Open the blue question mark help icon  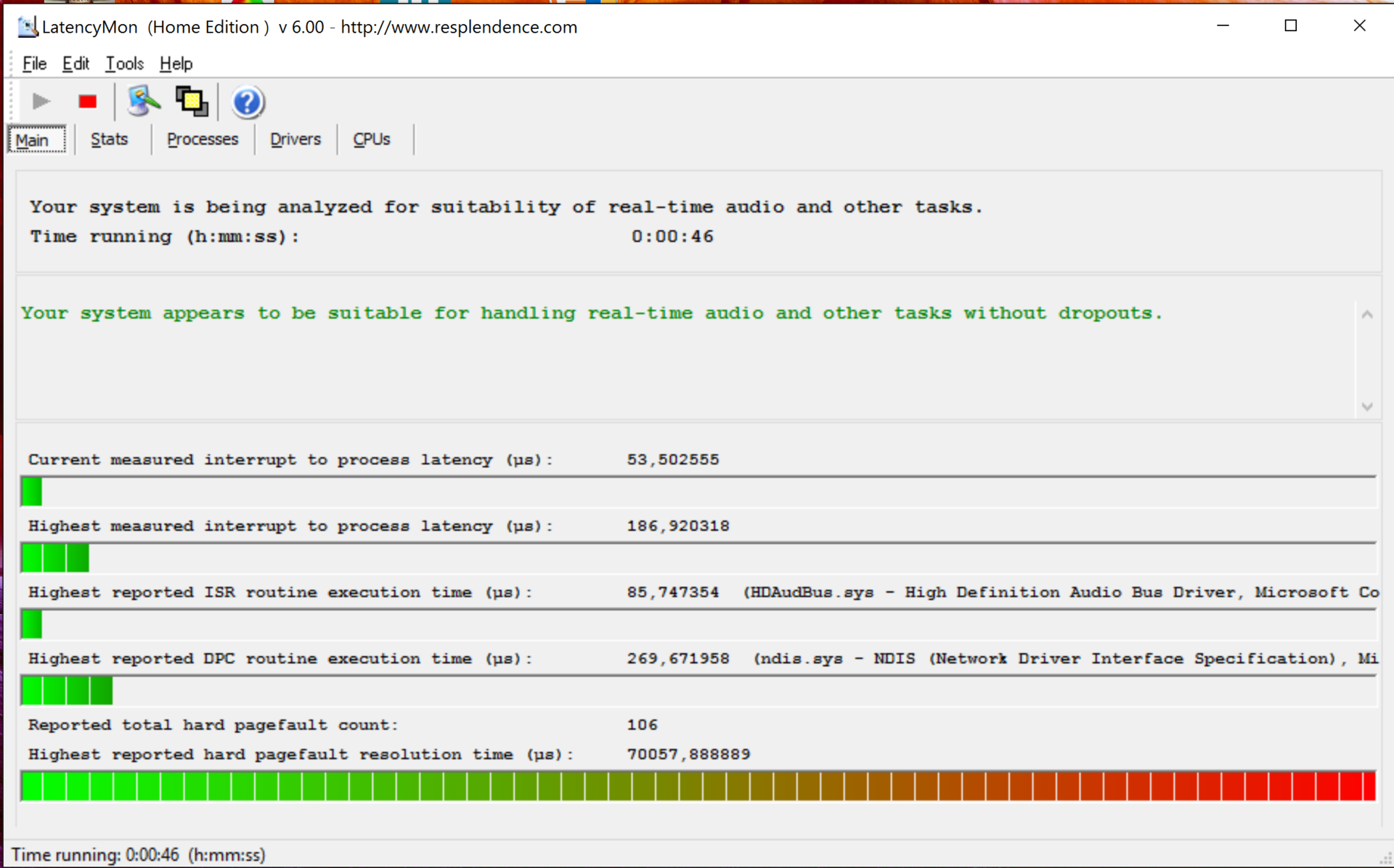tap(247, 102)
